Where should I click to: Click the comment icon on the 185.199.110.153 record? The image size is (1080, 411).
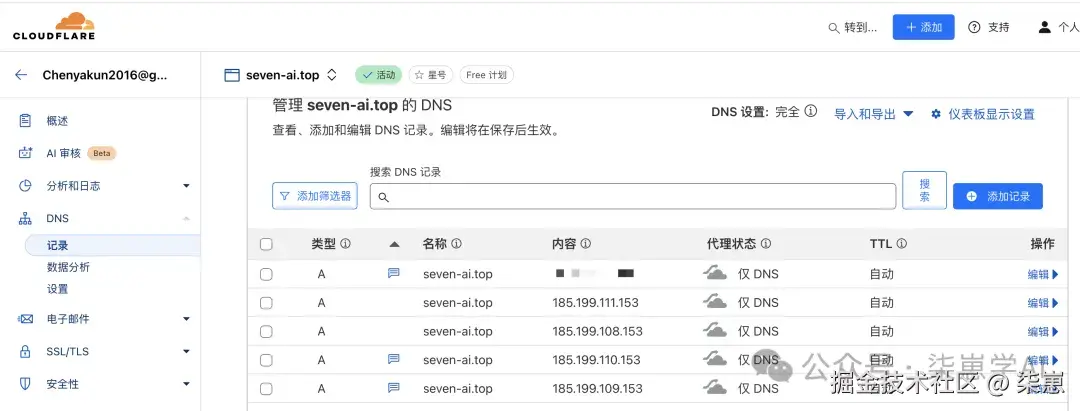394,359
